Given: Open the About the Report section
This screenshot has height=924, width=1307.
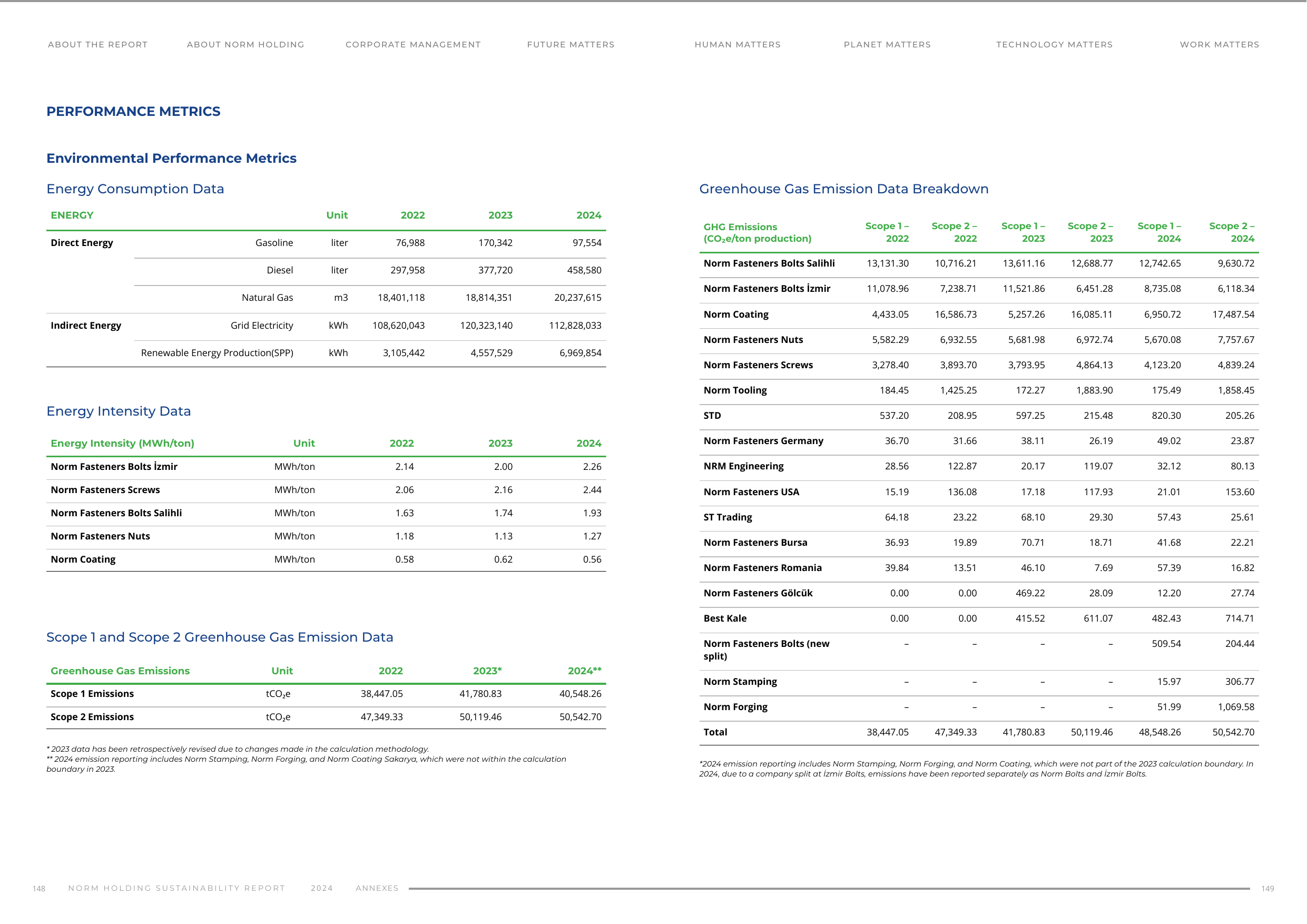Looking at the screenshot, I should coord(97,44).
